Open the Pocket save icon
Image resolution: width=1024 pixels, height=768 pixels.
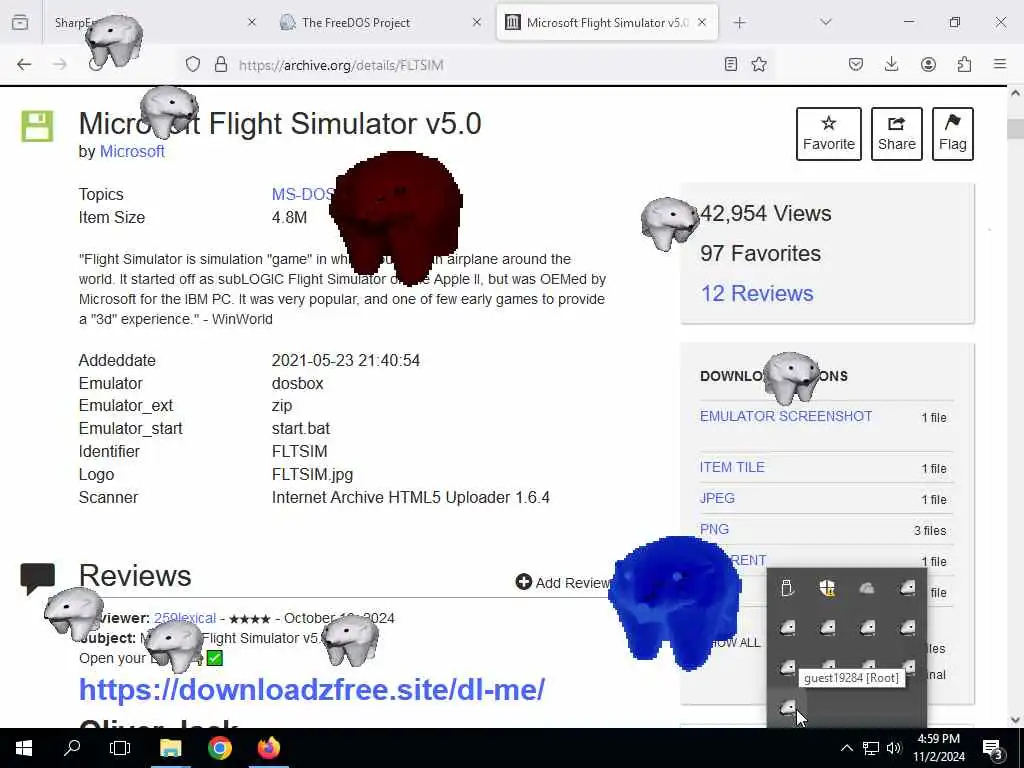(856, 64)
